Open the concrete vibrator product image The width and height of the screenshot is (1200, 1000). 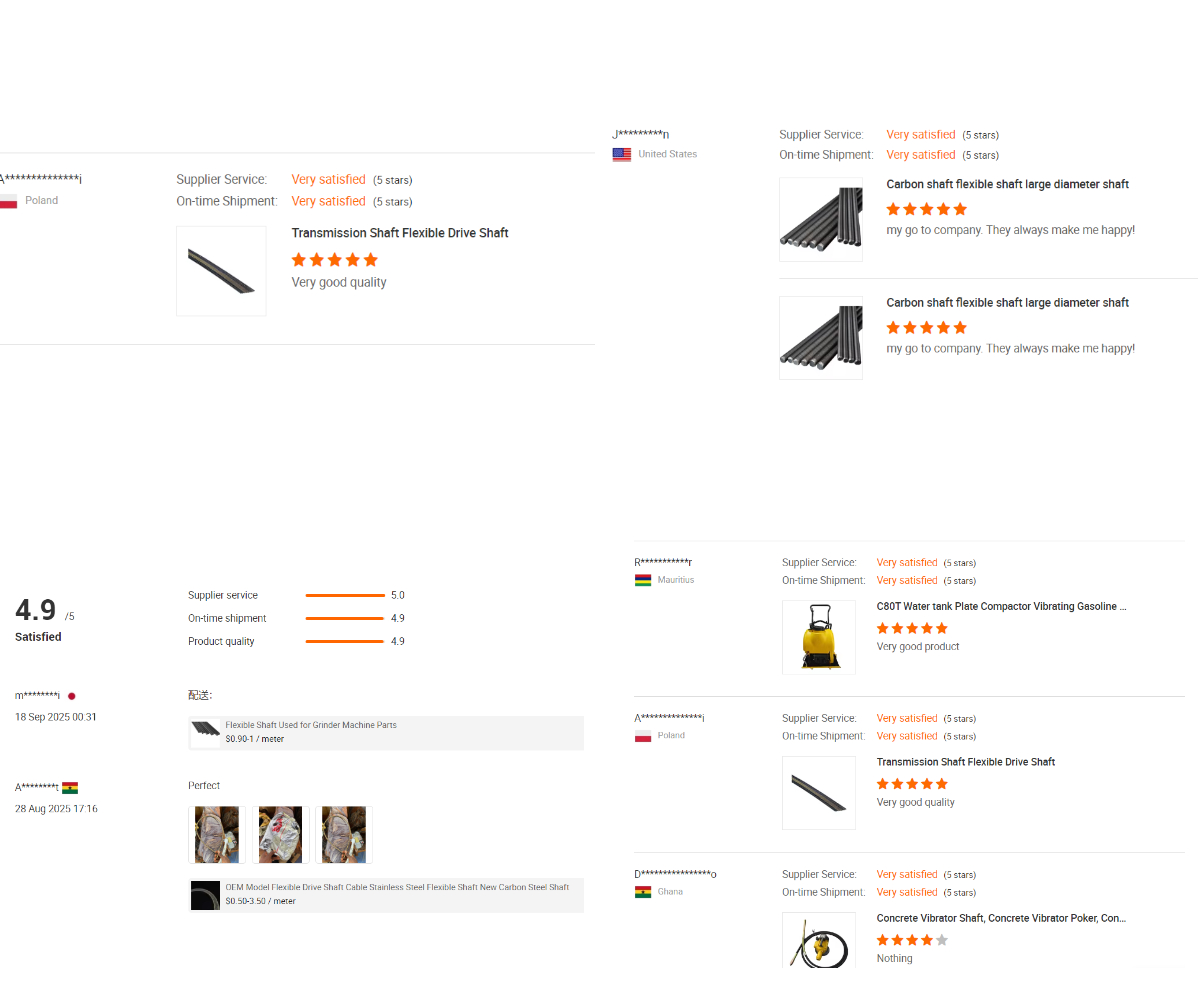pyautogui.click(x=819, y=940)
